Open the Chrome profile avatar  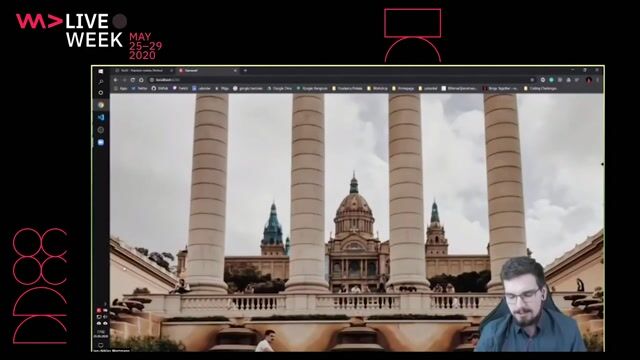pos(589,80)
